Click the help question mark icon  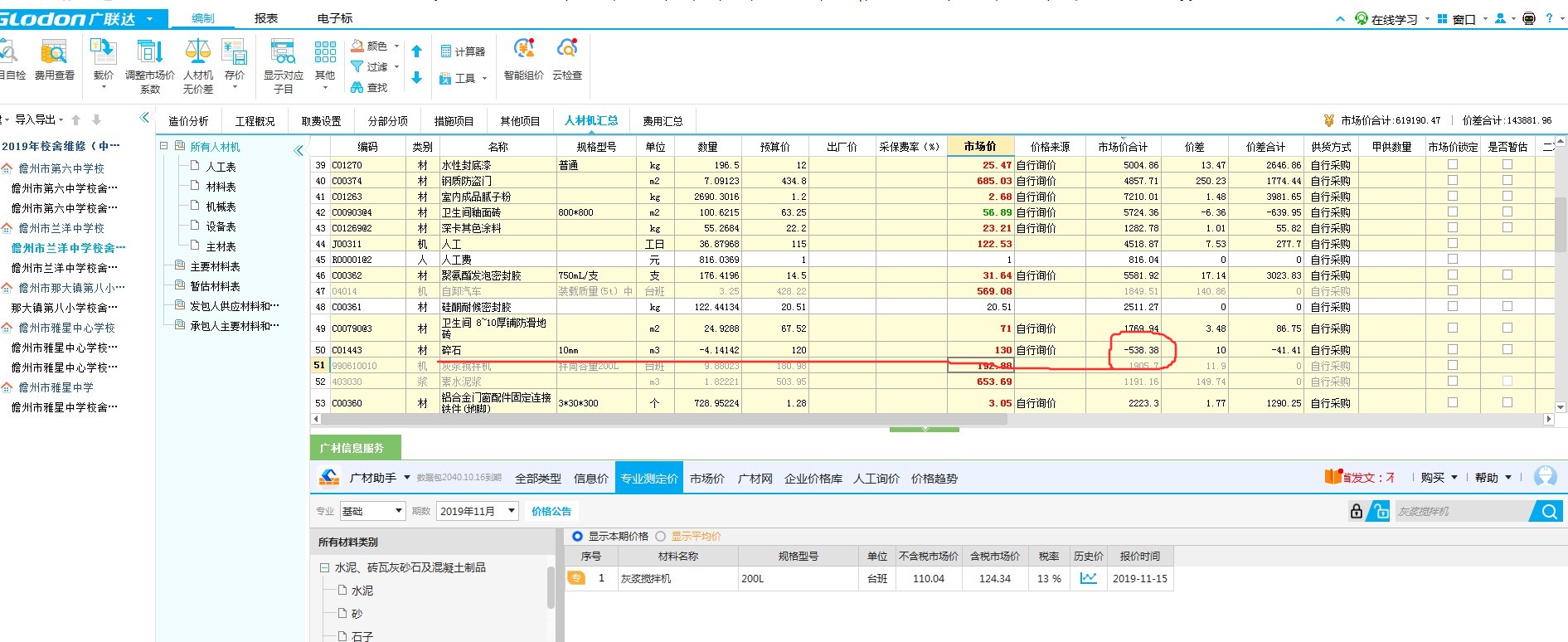pos(1549,18)
